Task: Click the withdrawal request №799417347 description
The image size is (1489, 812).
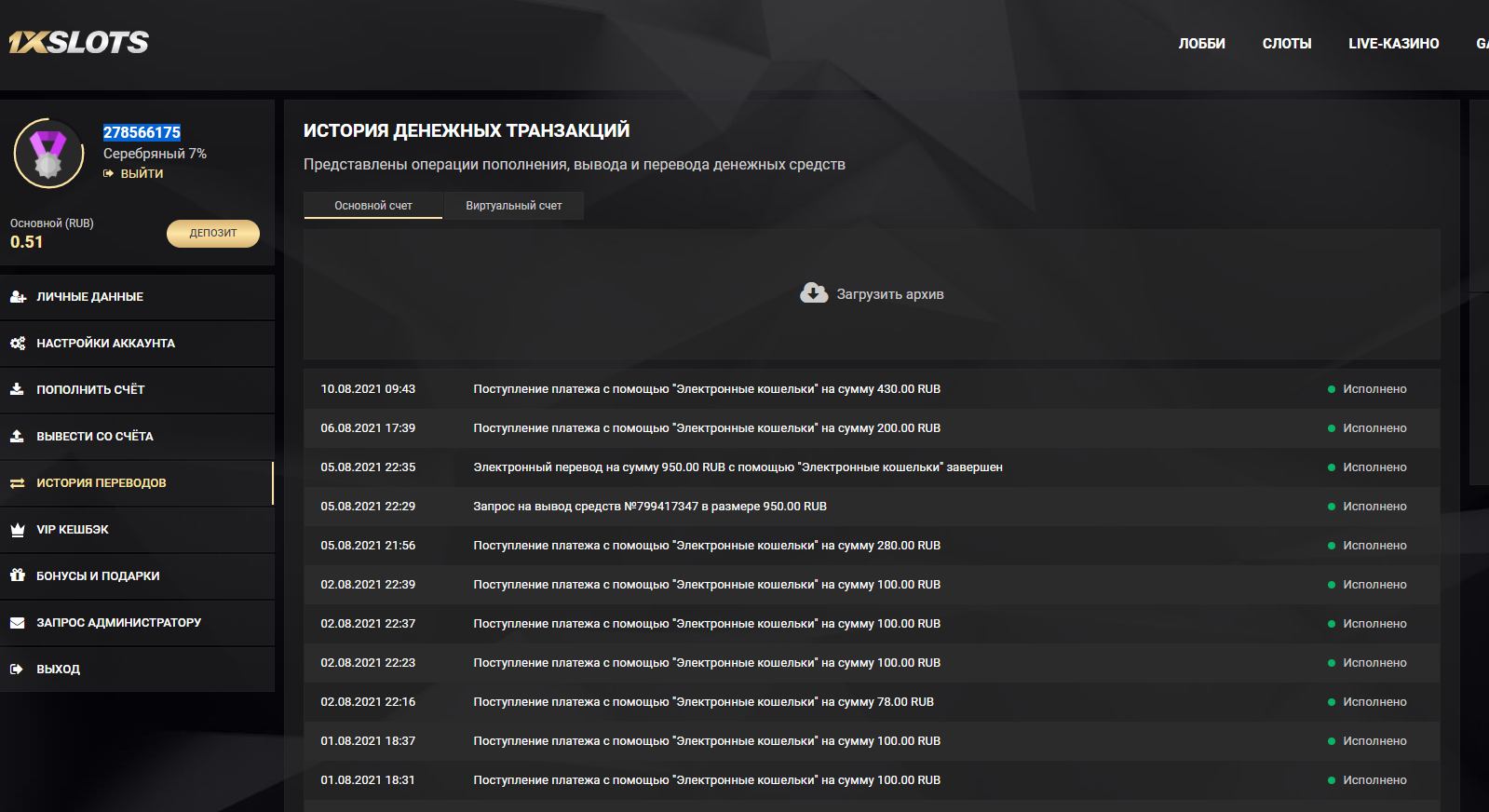Action: [x=650, y=507]
